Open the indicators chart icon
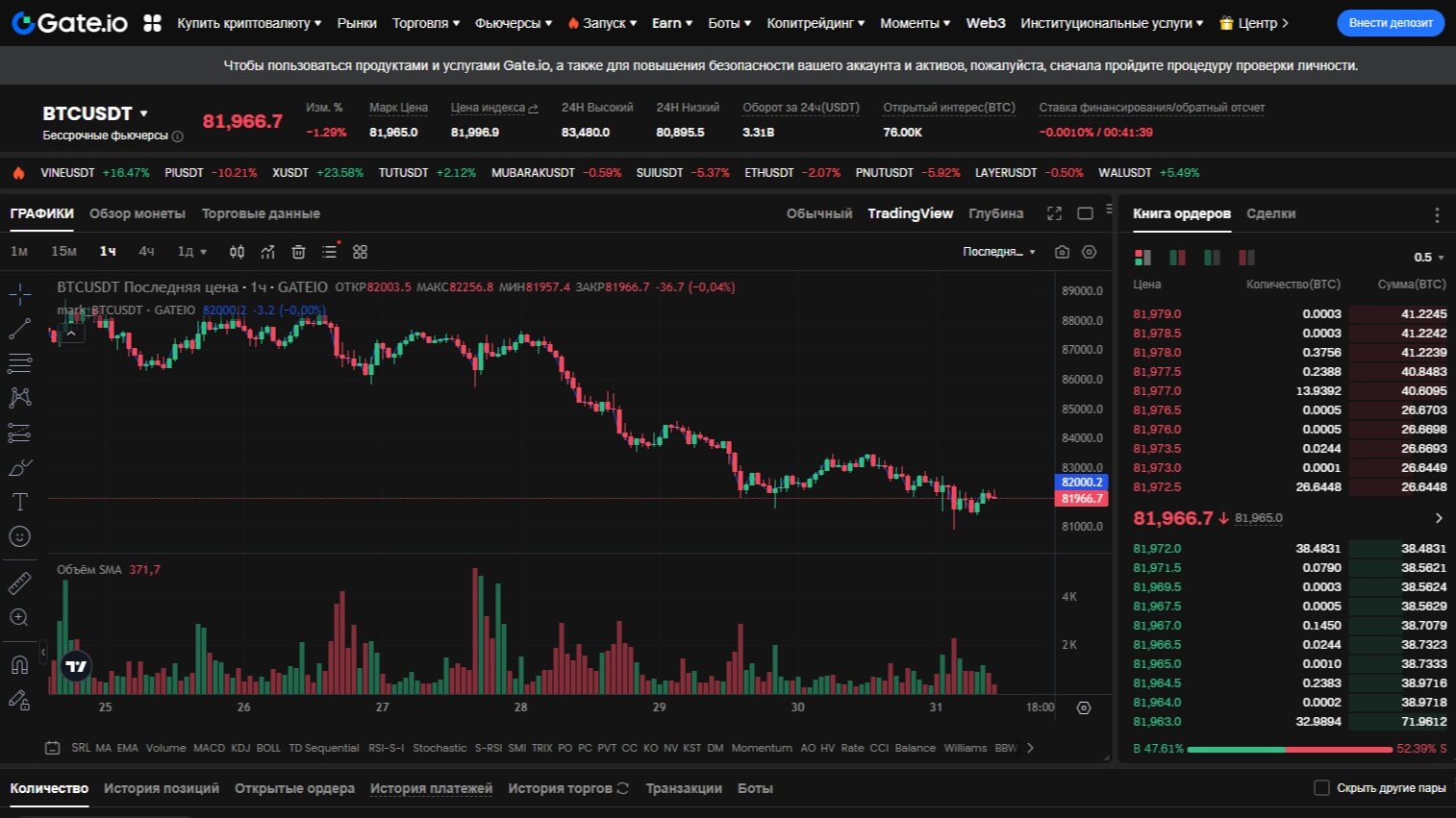The width and height of the screenshot is (1456, 818). pyautogui.click(x=267, y=252)
